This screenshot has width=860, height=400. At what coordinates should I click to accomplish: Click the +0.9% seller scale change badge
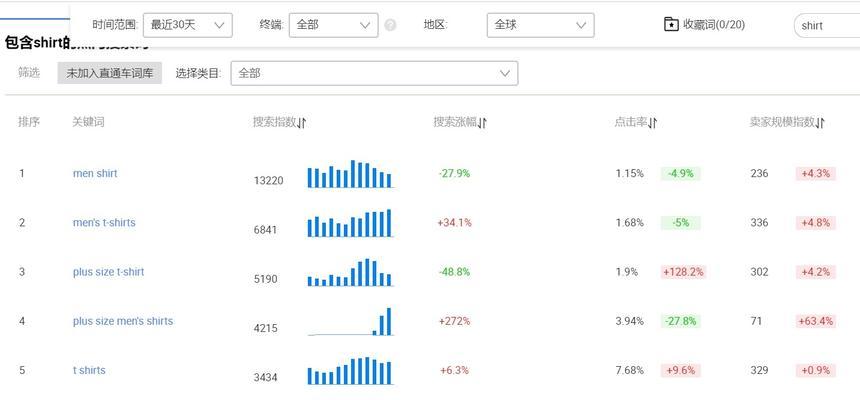coord(816,370)
